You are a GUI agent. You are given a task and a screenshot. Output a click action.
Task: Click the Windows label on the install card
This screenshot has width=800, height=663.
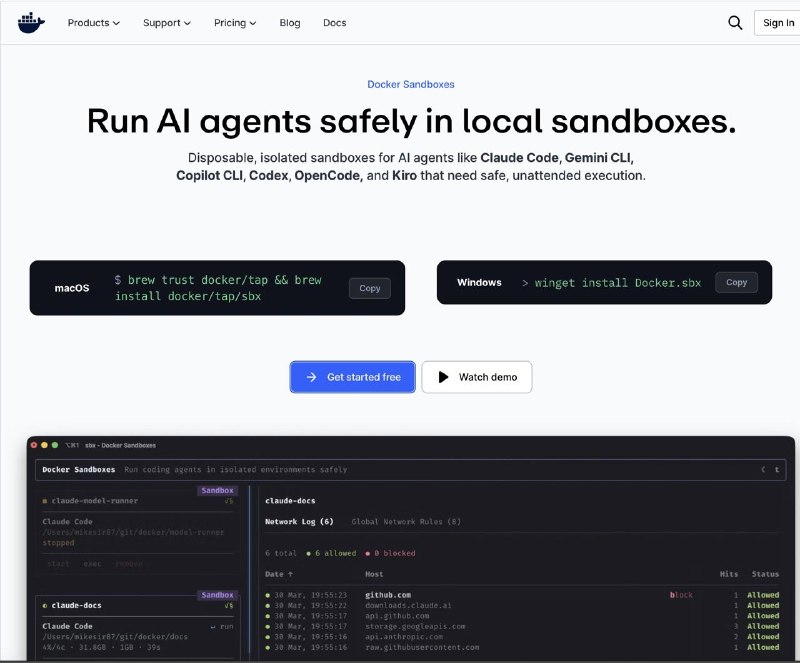pyautogui.click(x=479, y=282)
